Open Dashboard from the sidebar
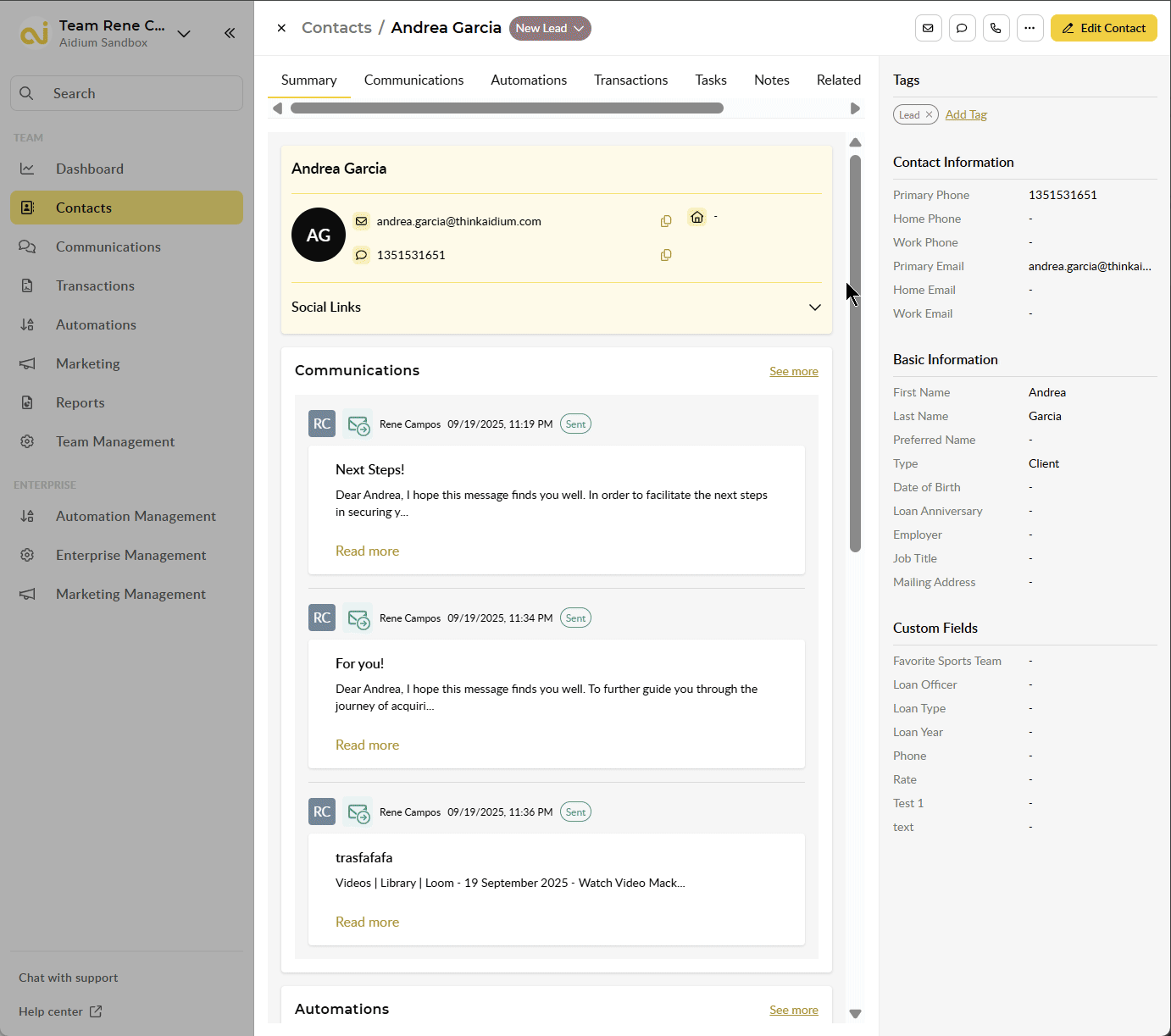This screenshot has width=1171, height=1036. [x=127, y=169]
